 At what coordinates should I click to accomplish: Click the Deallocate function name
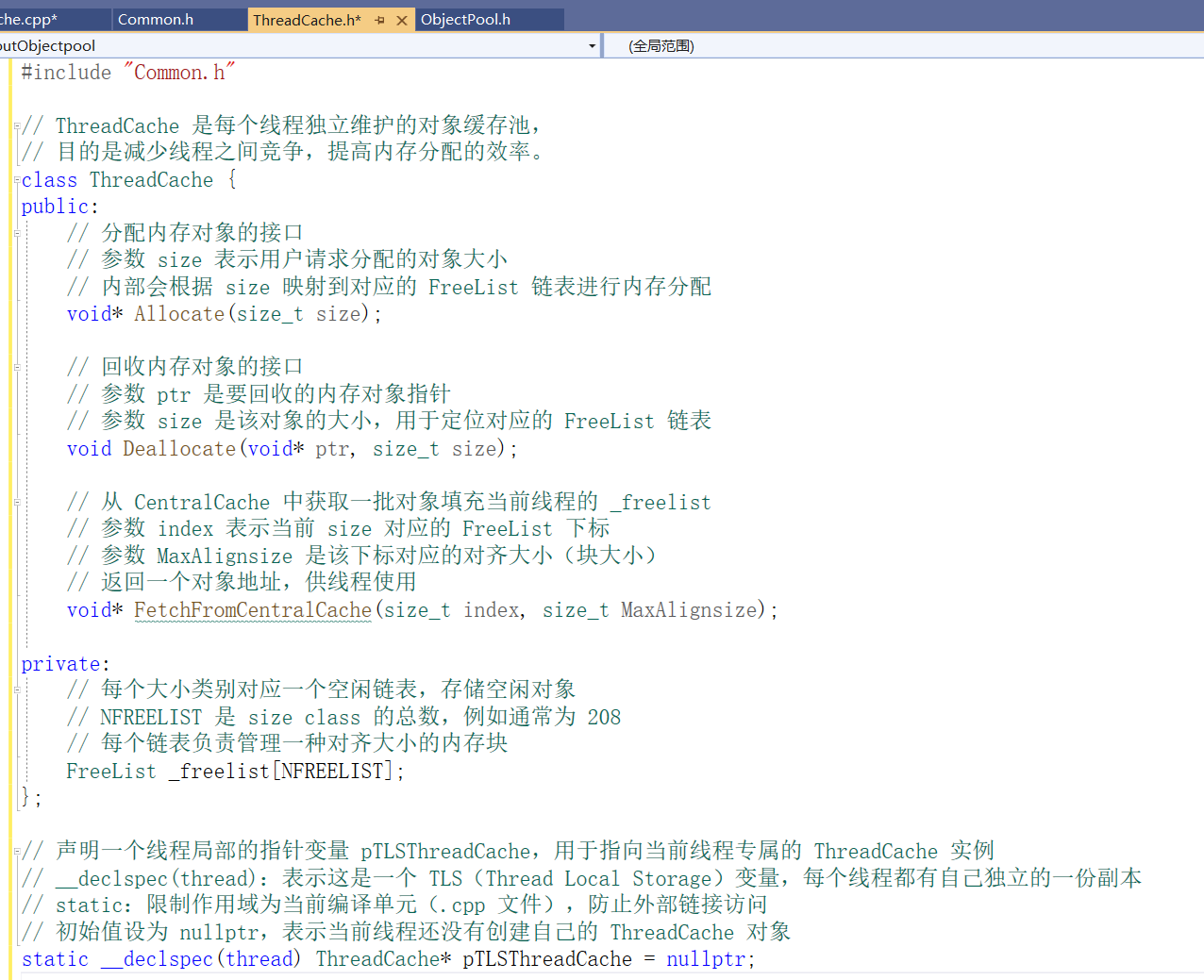click(179, 449)
